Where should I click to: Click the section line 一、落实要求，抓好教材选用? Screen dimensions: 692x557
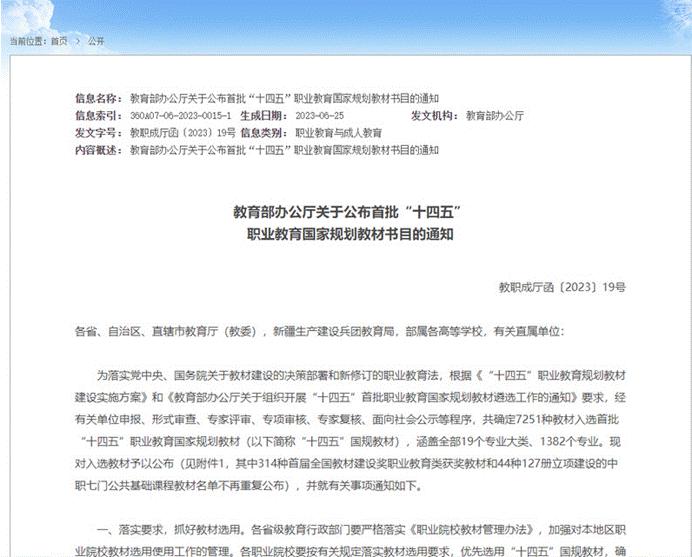pos(361,530)
